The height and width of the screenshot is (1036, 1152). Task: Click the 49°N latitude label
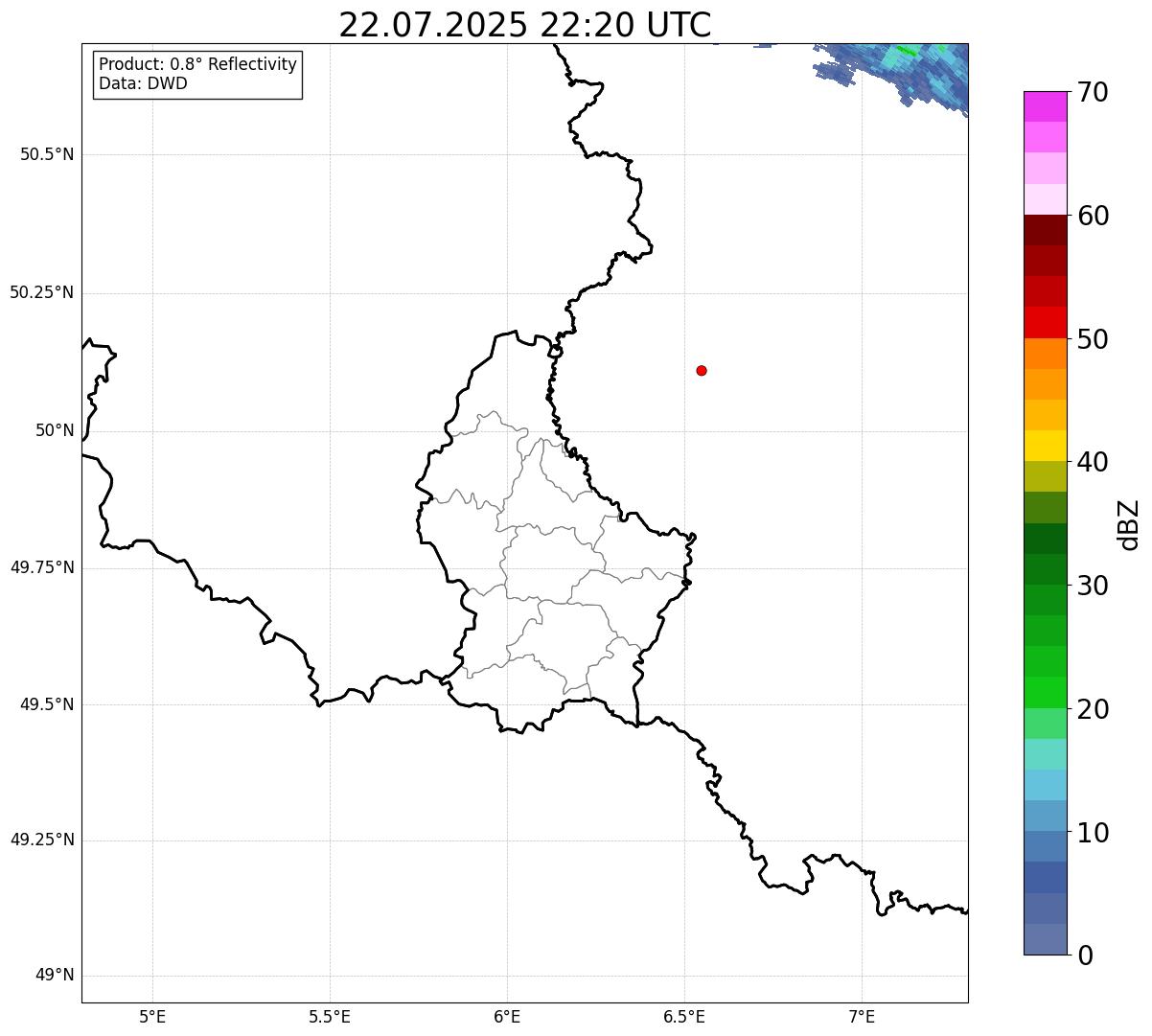55,976
